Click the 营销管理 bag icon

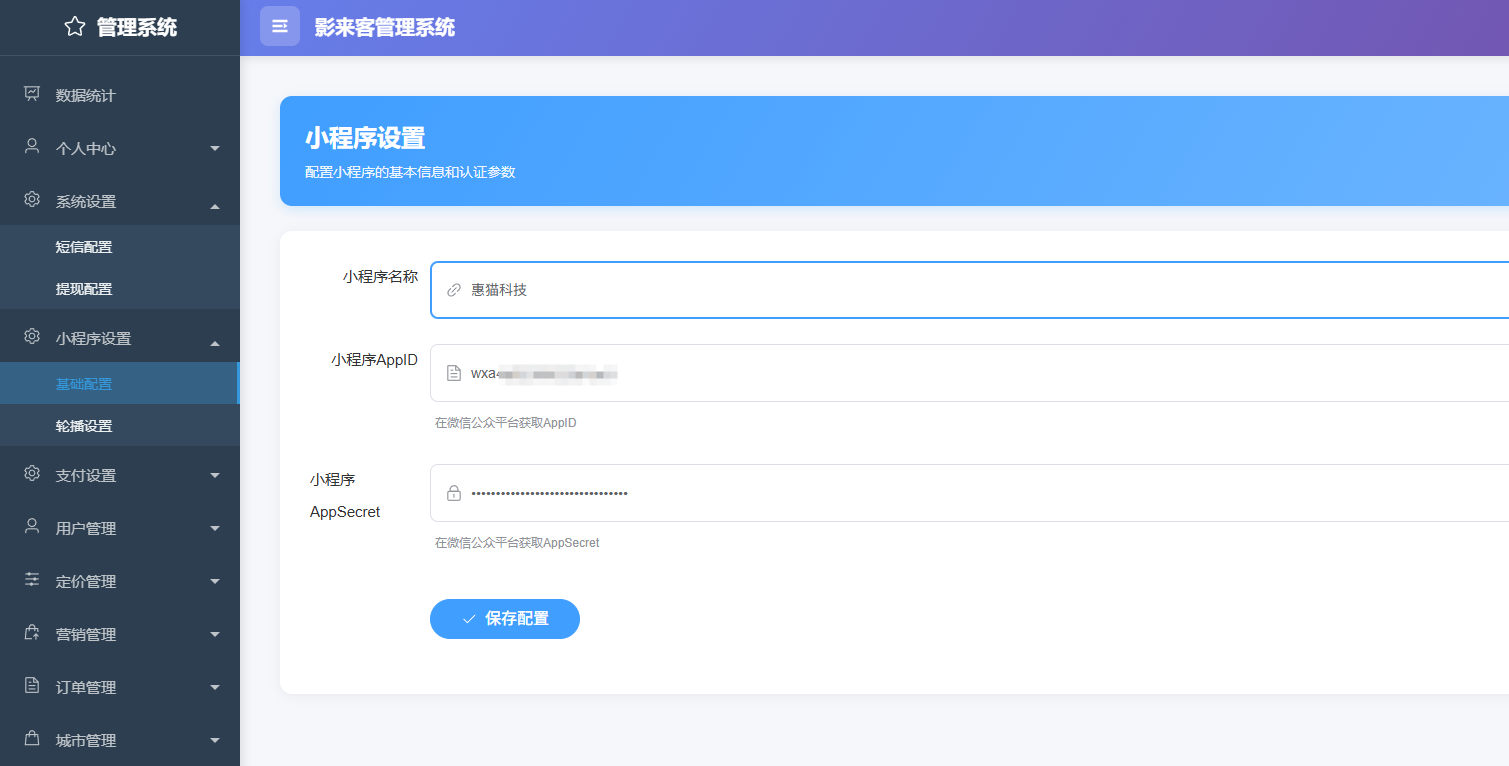pos(32,633)
